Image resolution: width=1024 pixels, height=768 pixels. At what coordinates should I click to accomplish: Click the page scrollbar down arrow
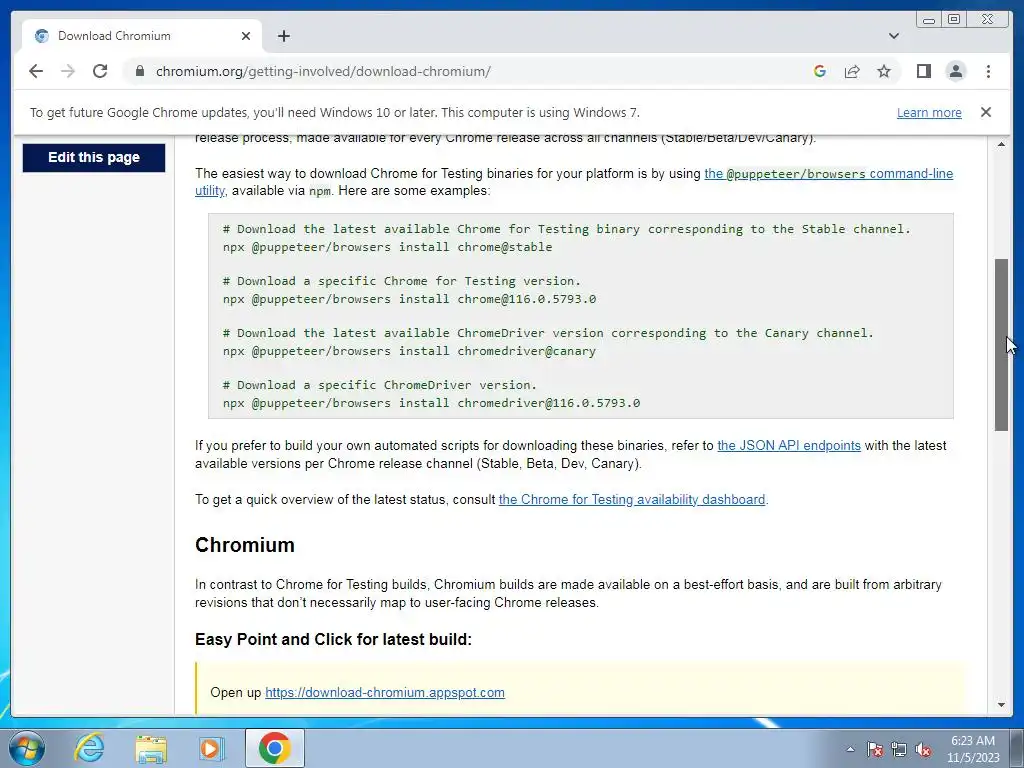click(1001, 705)
